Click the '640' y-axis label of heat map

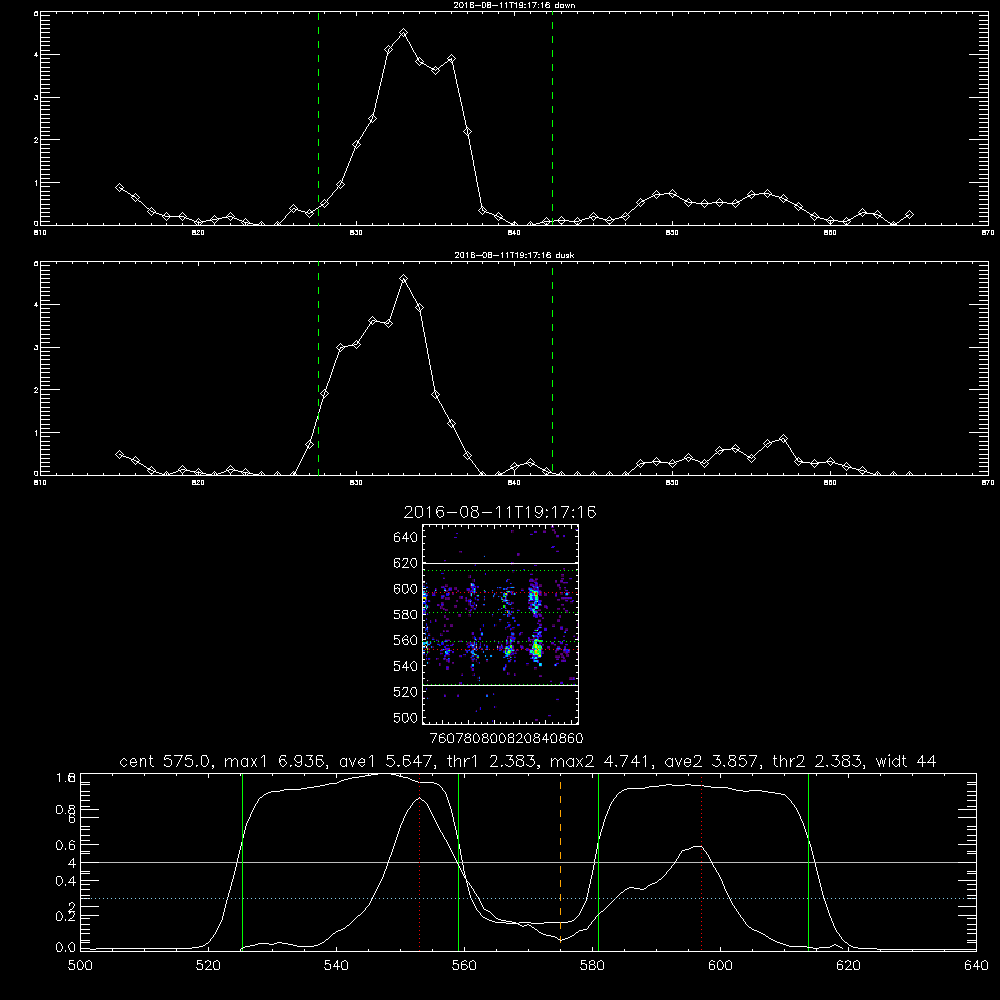pos(406,538)
